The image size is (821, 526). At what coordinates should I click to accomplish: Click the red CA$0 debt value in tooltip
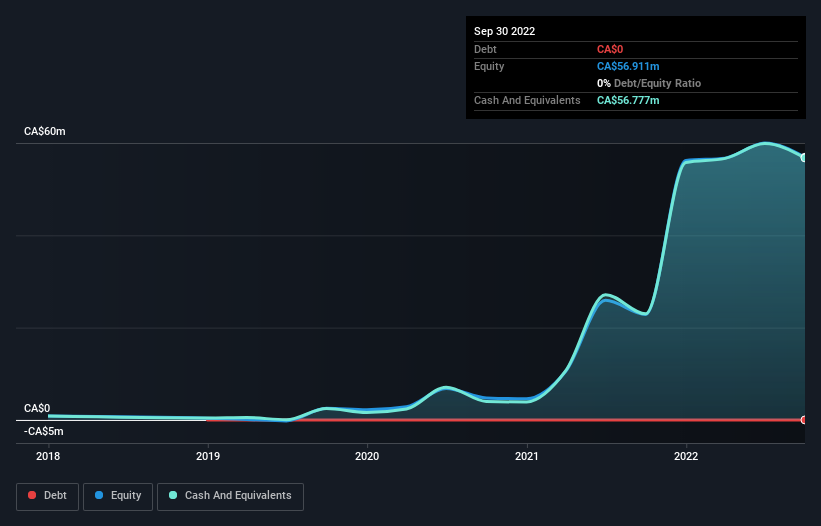pos(610,49)
